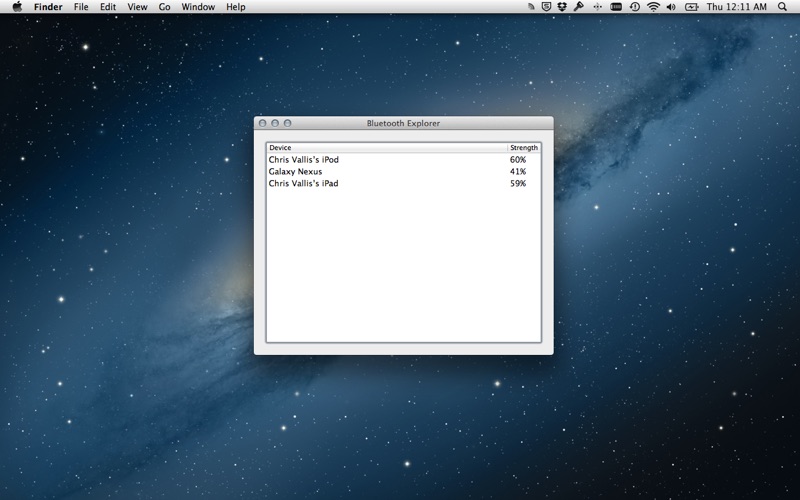Click the key-shaped menu bar icon
The width and height of the screenshot is (800, 500).
579,7
